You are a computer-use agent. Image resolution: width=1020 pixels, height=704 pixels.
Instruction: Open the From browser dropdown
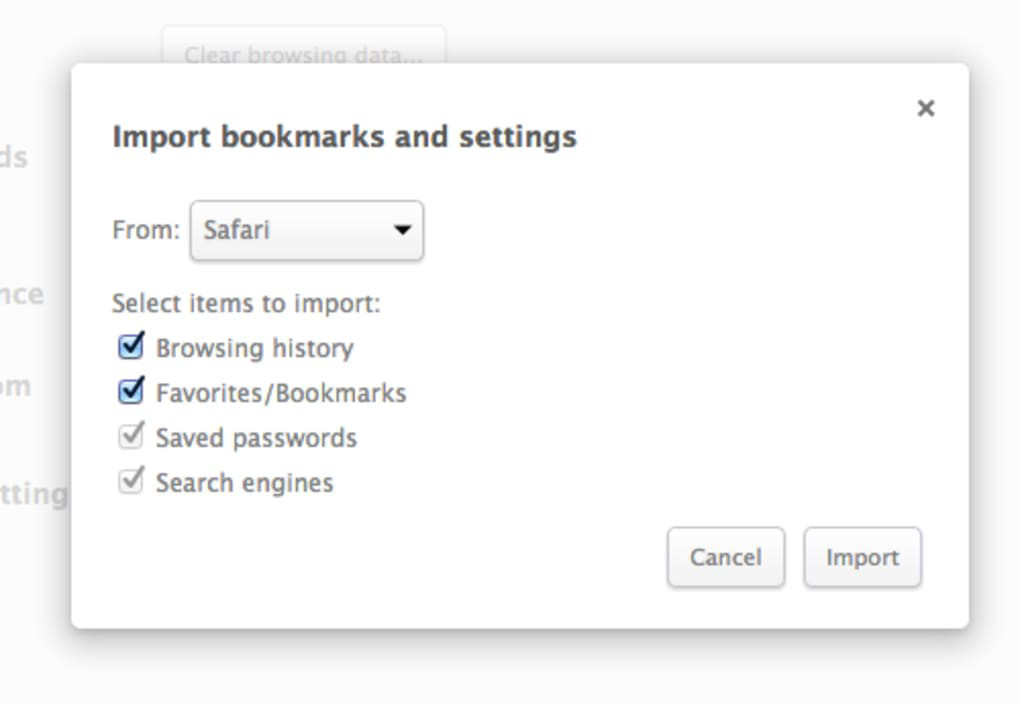coord(306,231)
